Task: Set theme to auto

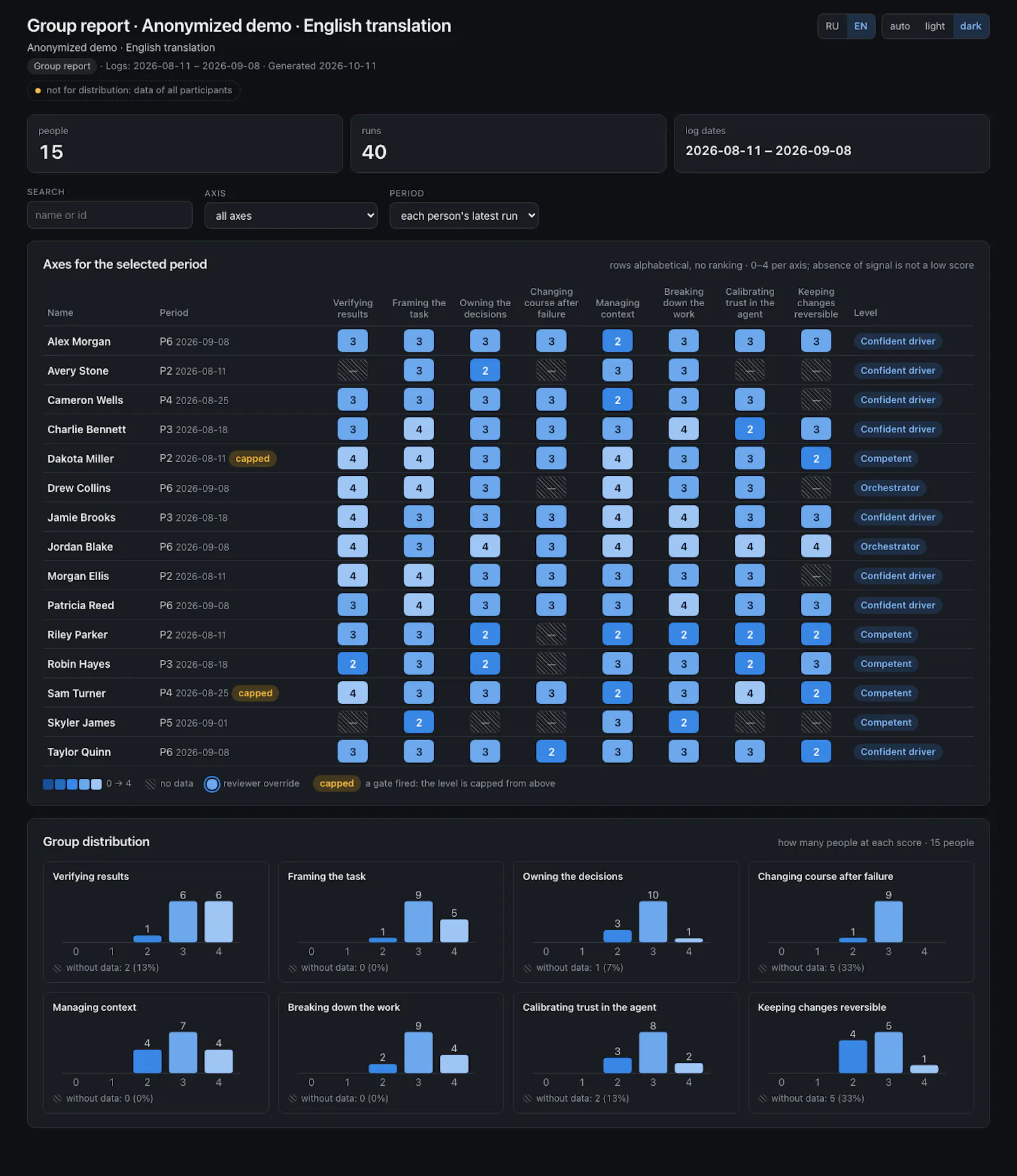Action: pyautogui.click(x=899, y=26)
